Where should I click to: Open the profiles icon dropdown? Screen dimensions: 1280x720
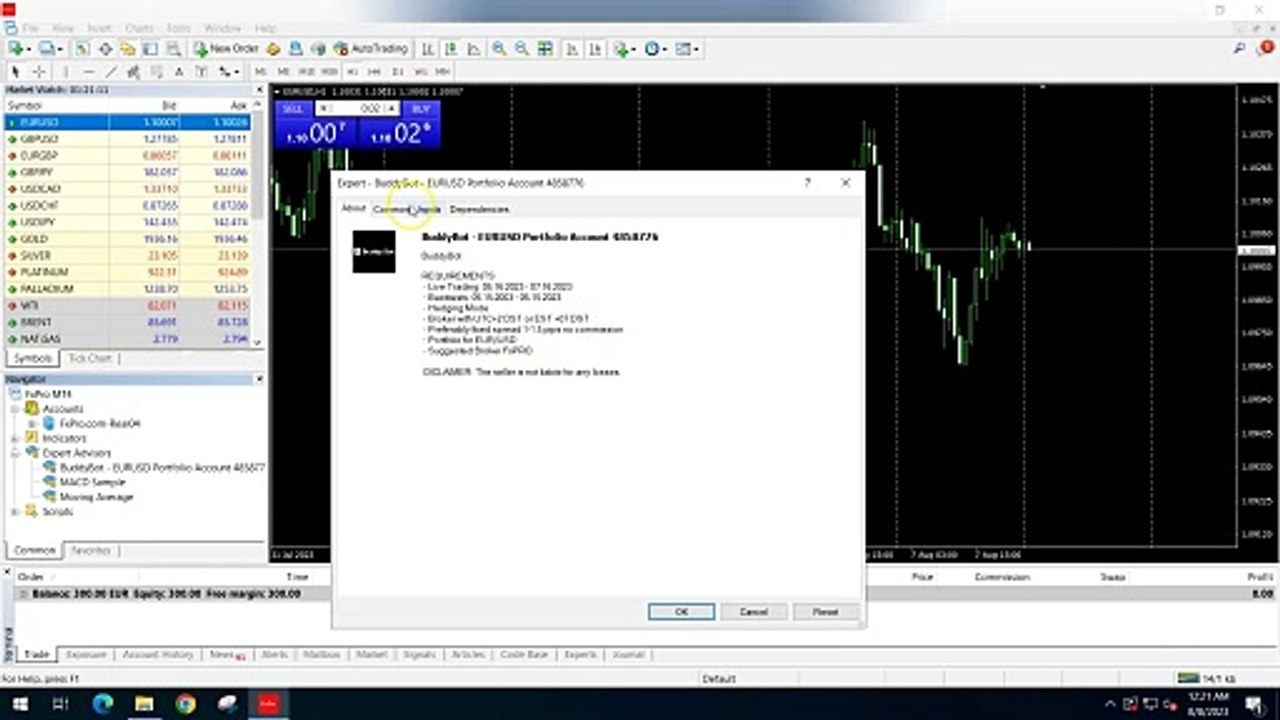tap(51, 48)
